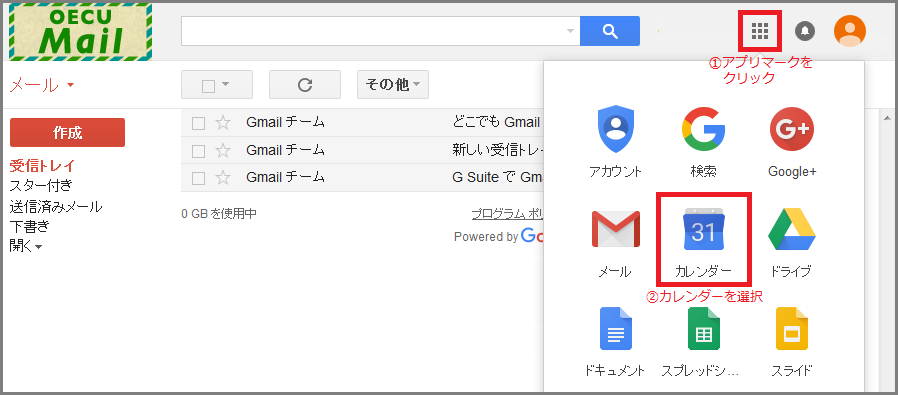Star the 'どこでも Gmail' message
The width and height of the screenshot is (898, 395).
(x=223, y=123)
